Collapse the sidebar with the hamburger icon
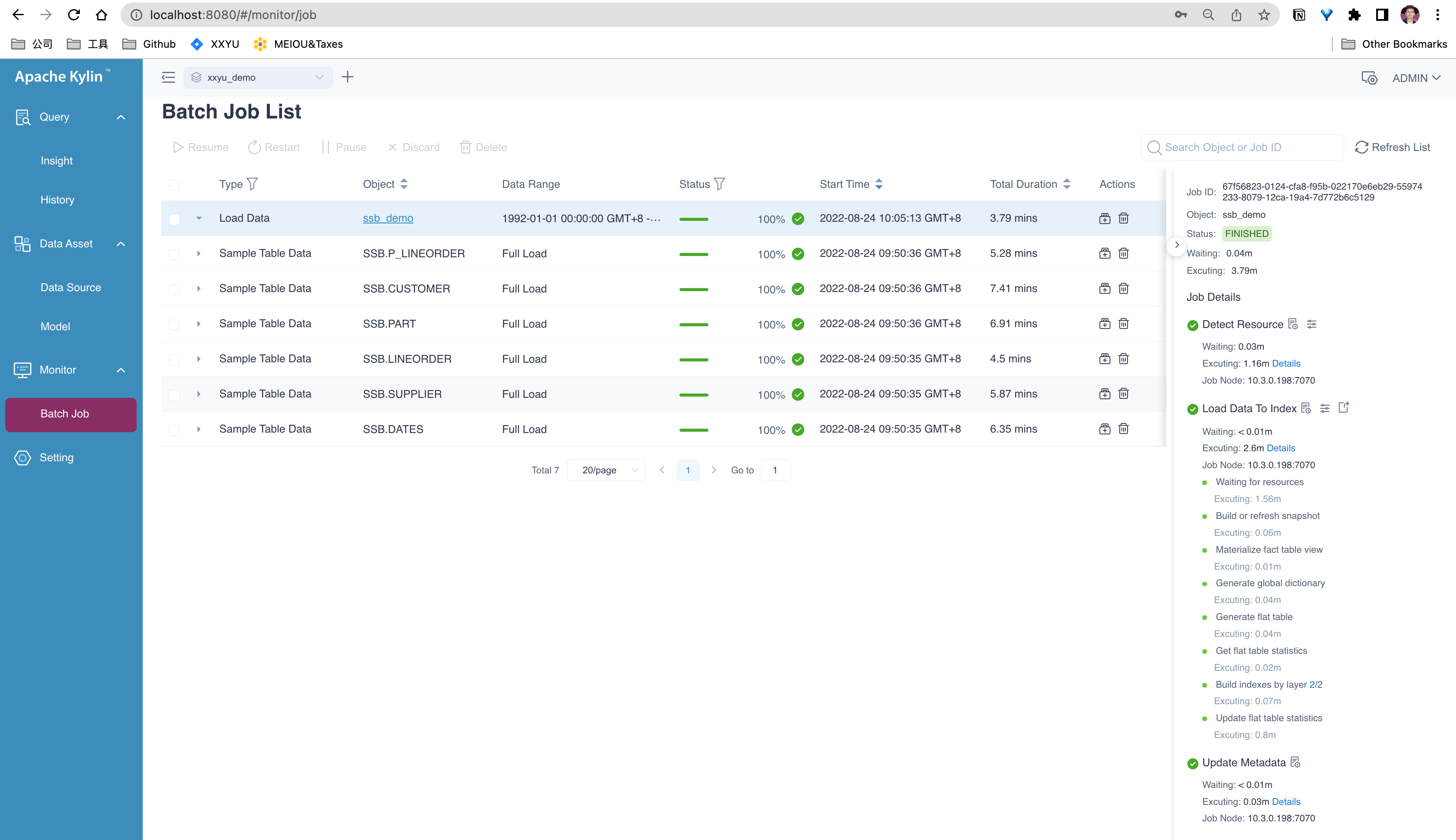Viewport: 1456px width, 840px height. pos(168,77)
